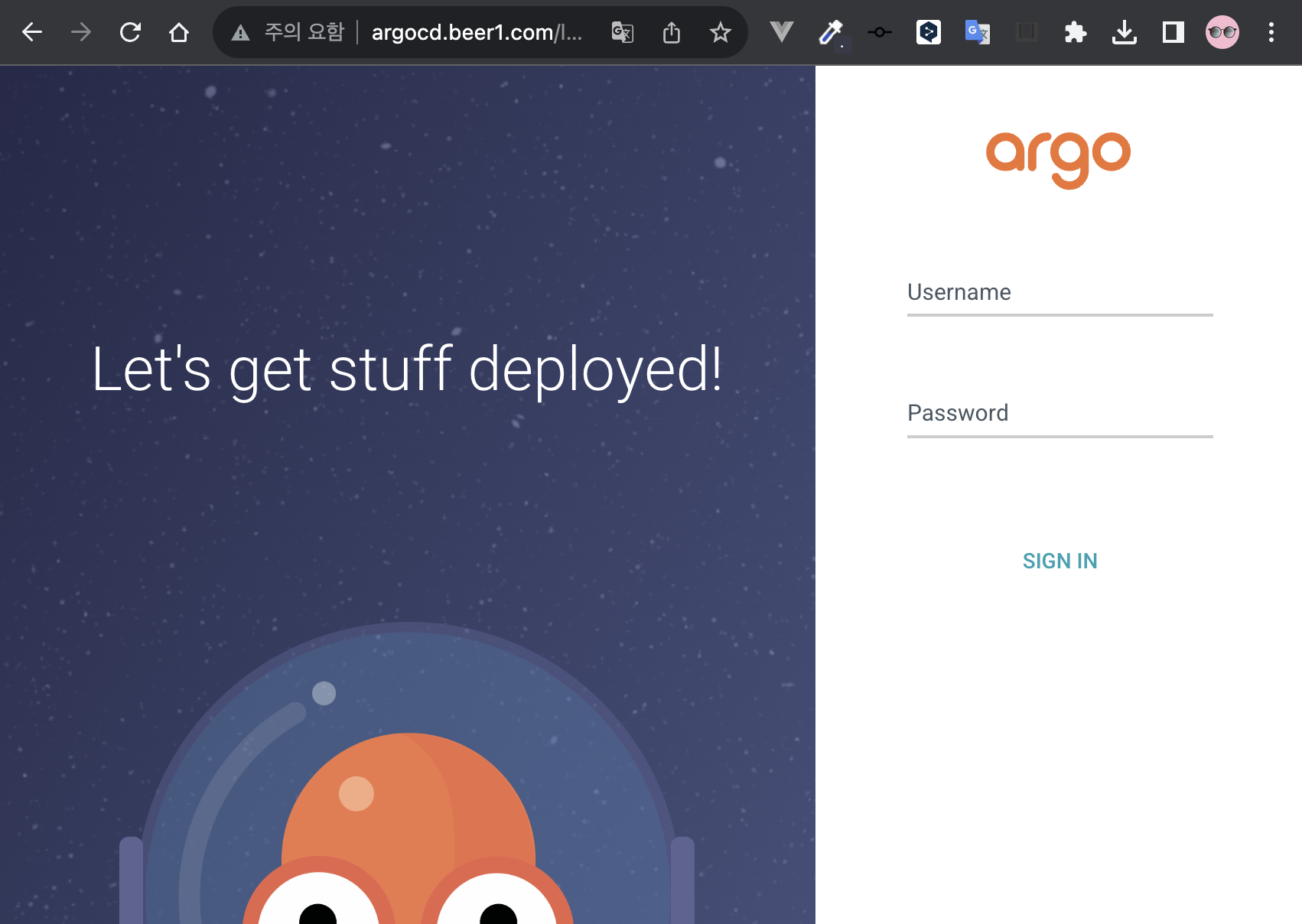Screen dimensions: 1302x924
Task: Open the color picker eyedropper extension
Action: coord(831,32)
